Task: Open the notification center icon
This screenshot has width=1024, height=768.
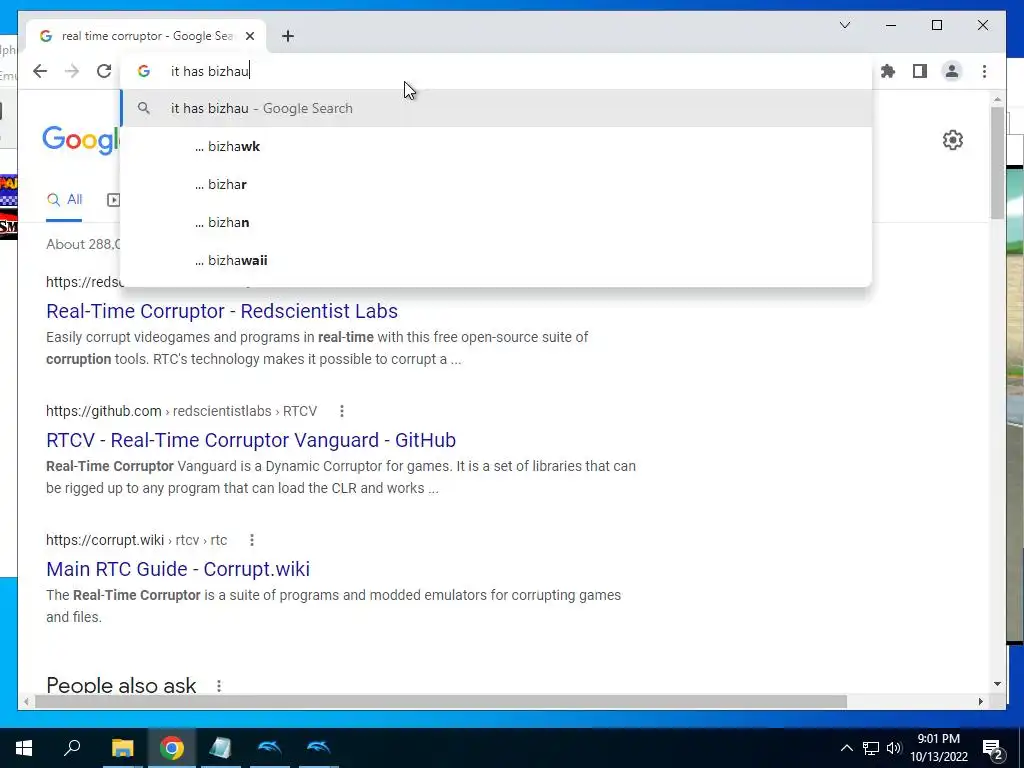Action: click(x=993, y=748)
